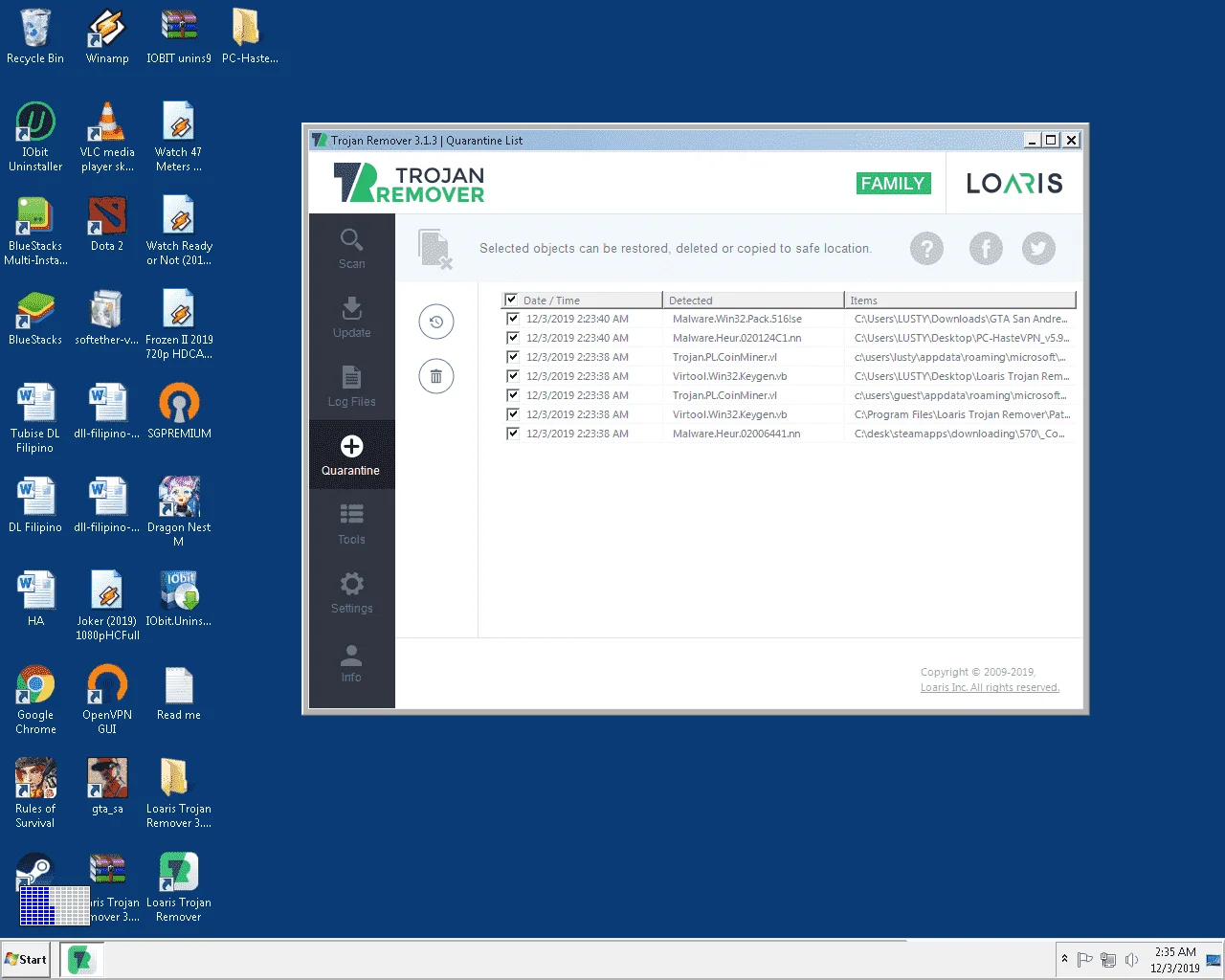This screenshot has width=1225, height=980.
Task: Click the Recycle Bin desktop icon
Action: click(35, 37)
